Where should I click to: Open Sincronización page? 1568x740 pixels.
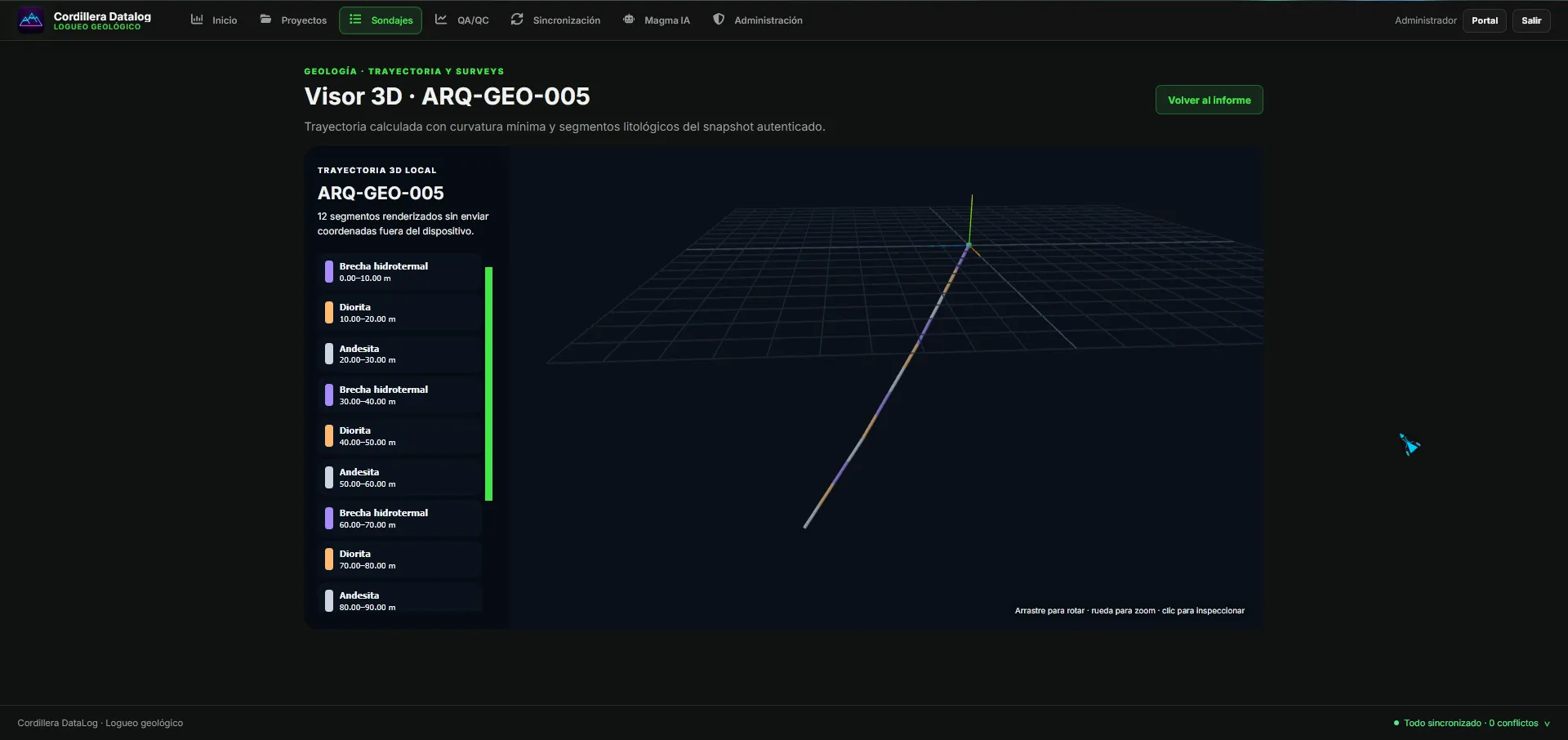(x=555, y=20)
